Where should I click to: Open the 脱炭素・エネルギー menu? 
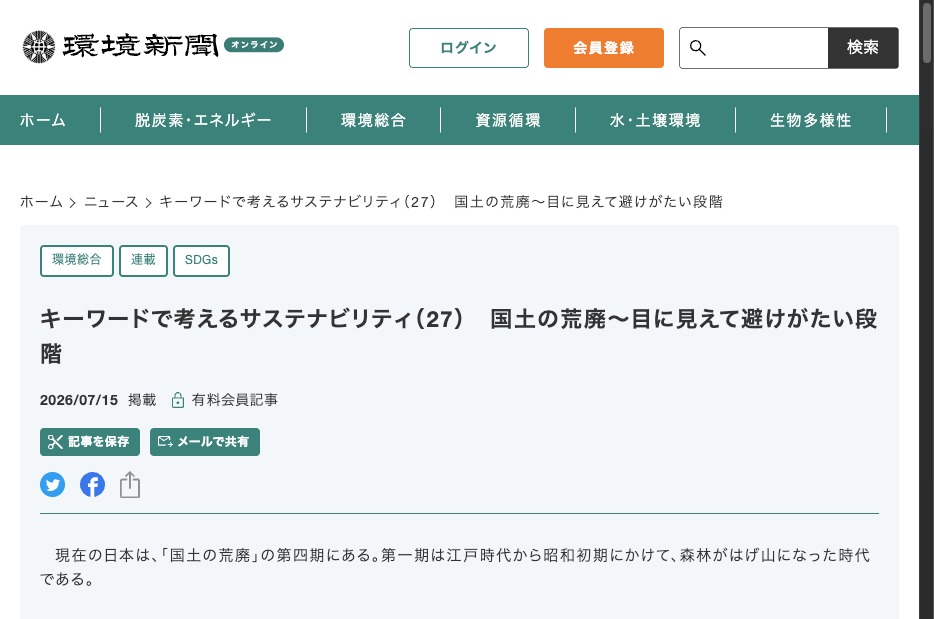[x=203, y=120]
